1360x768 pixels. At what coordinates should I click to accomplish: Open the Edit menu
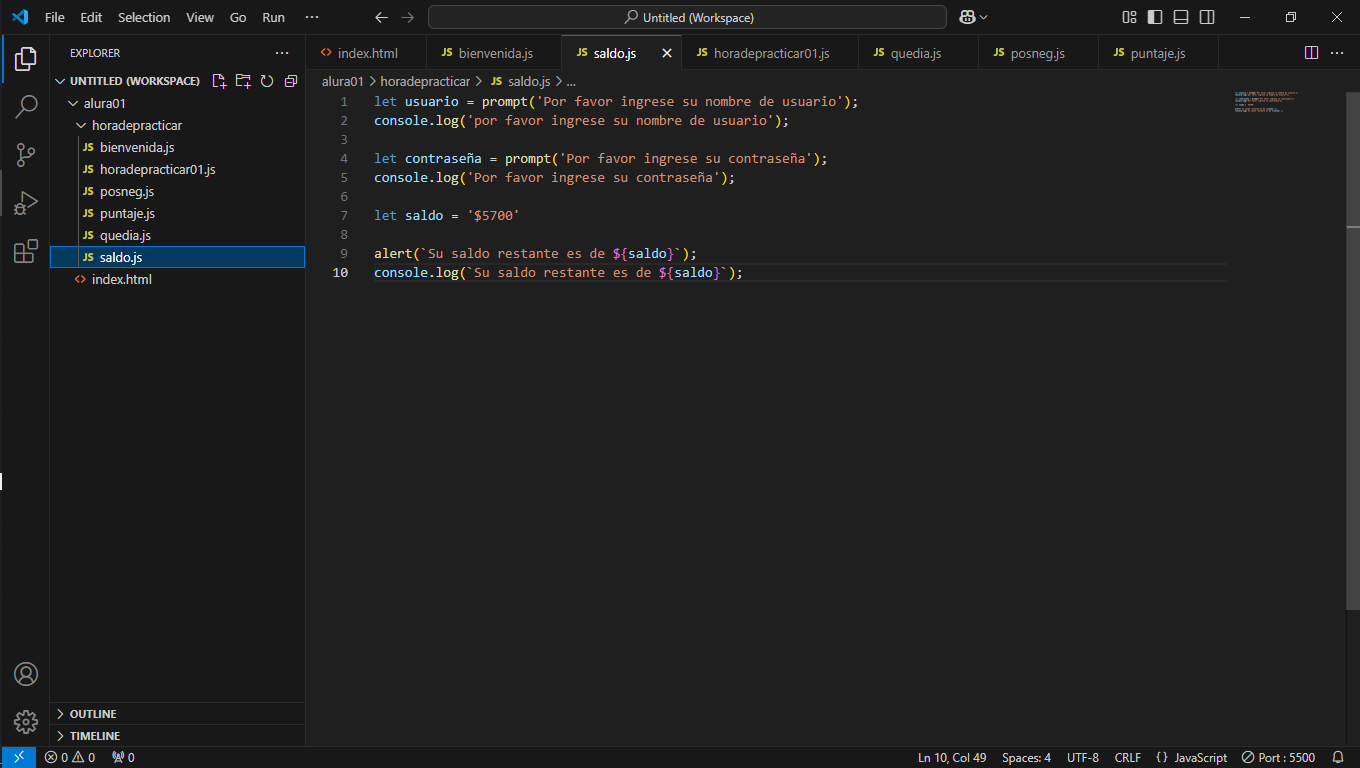click(x=91, y=17)
